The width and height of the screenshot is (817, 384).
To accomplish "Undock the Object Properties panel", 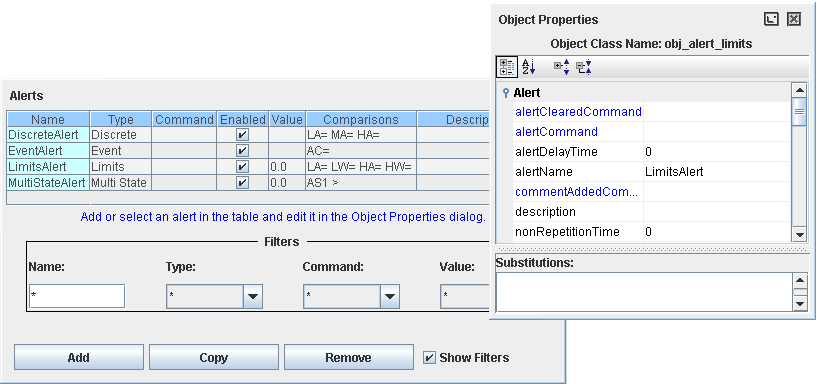I will pos(771,20).
